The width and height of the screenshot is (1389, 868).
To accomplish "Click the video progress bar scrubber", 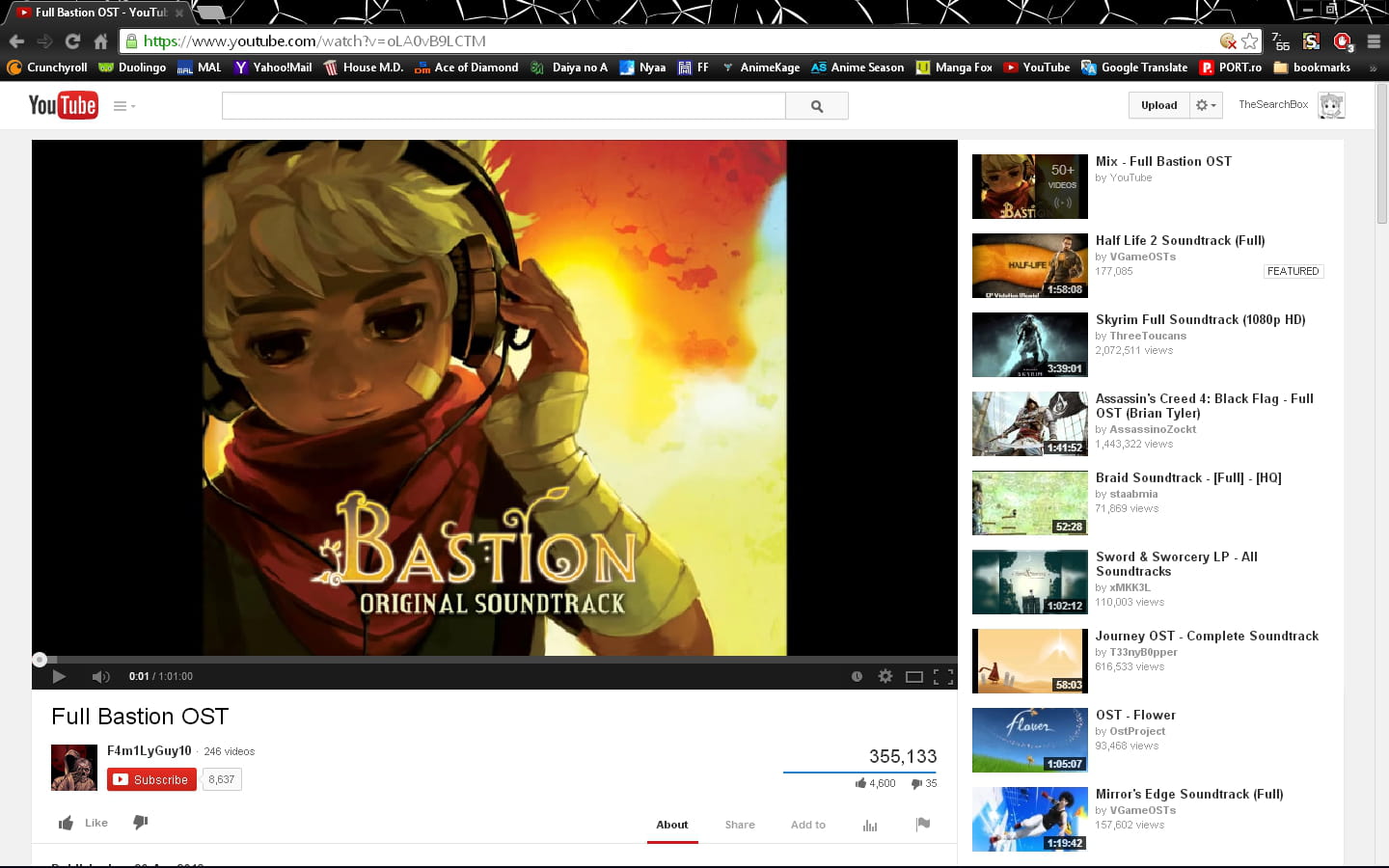I will [40, 660].
